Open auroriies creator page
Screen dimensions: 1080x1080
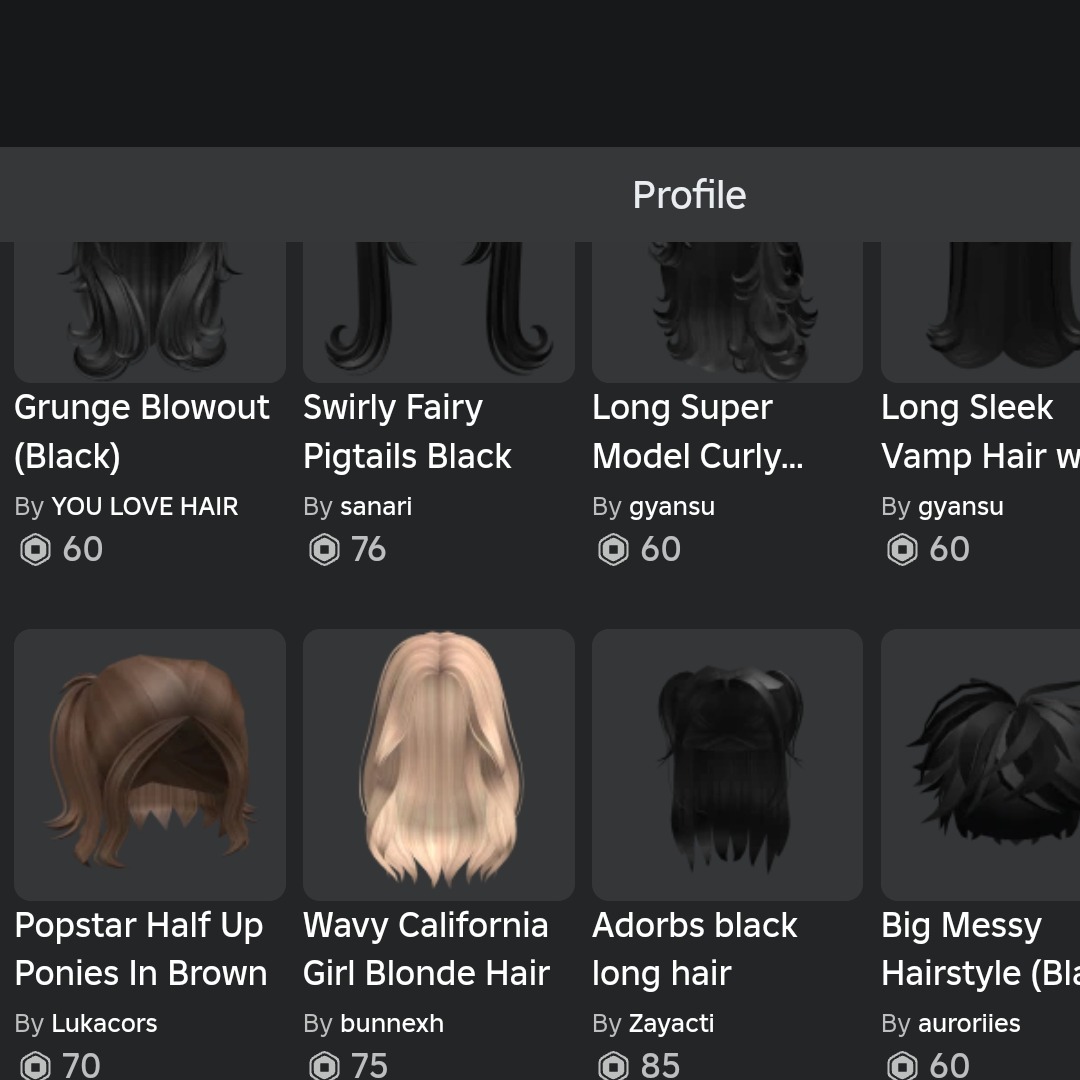[x=968, y=1024]
